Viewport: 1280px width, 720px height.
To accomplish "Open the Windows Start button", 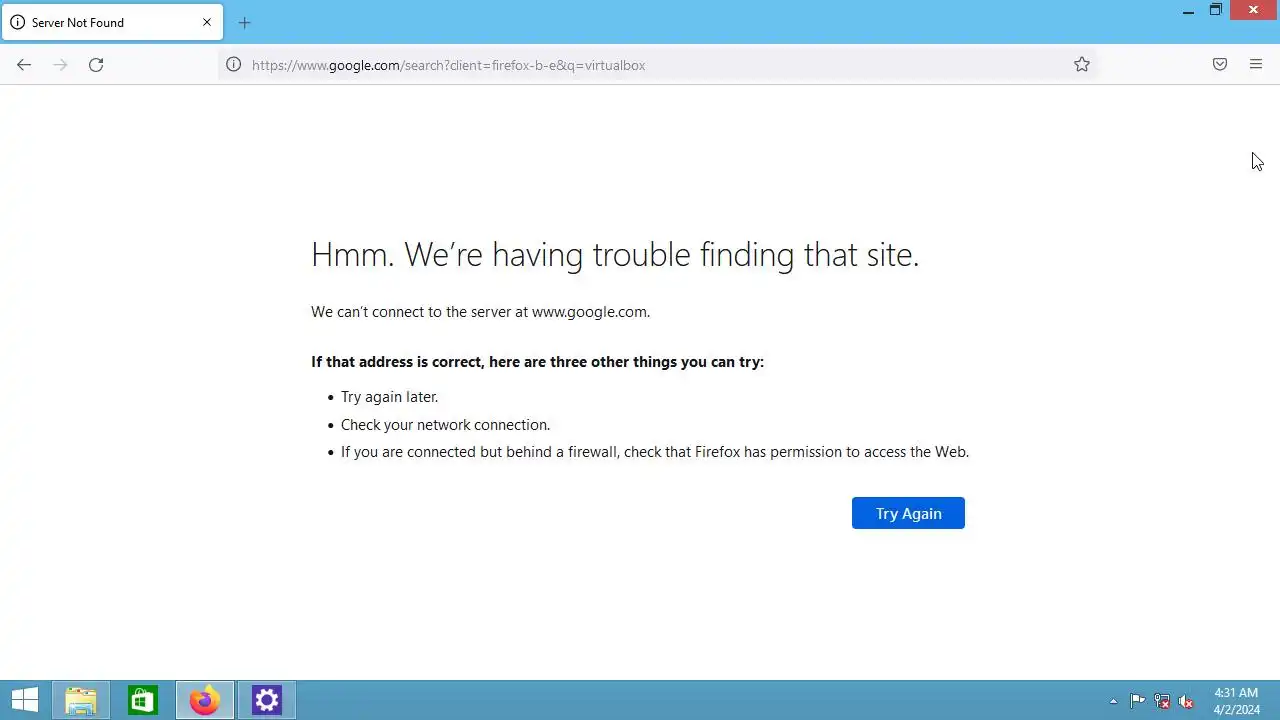I will [25, 700].
